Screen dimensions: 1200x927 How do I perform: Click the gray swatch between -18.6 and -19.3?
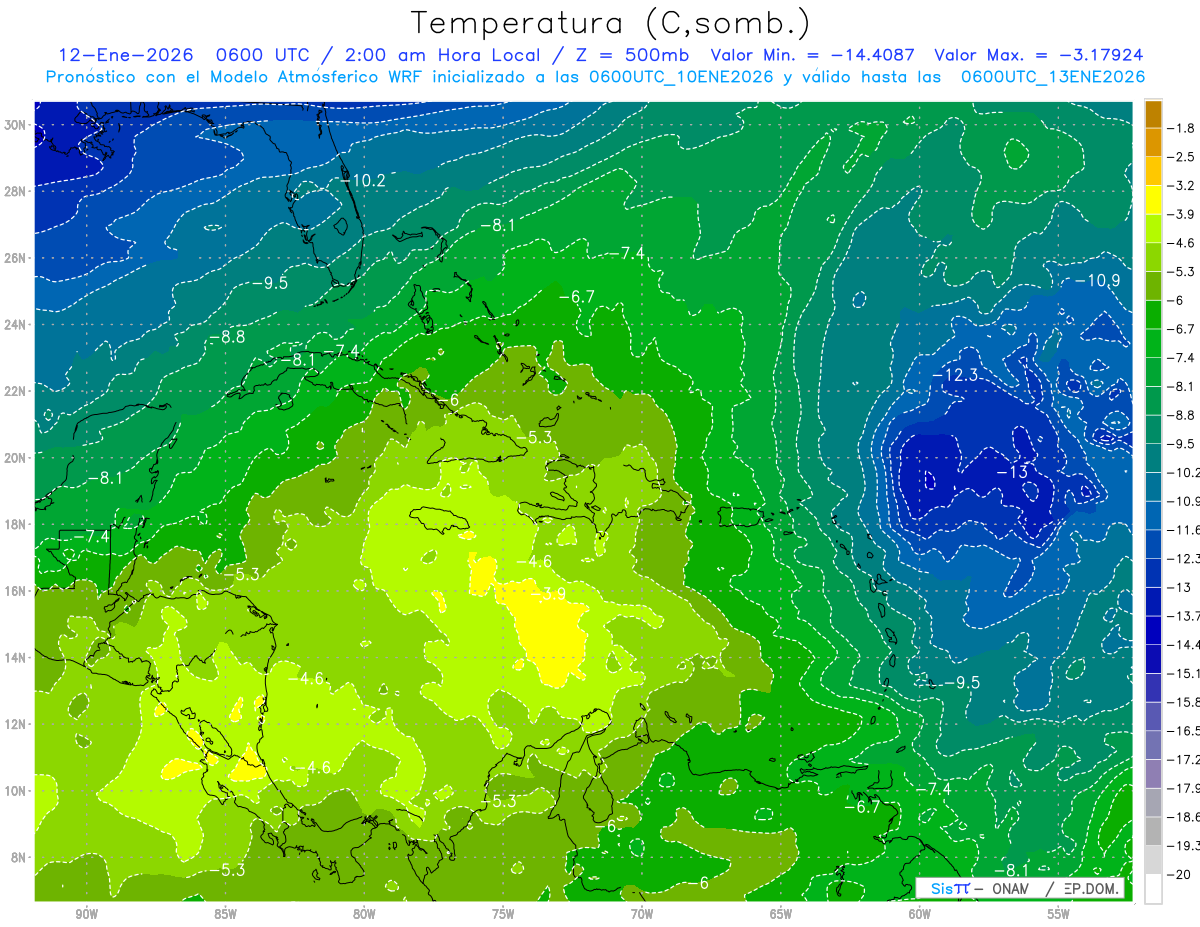pyautogui.click(x=1153, y=831)
